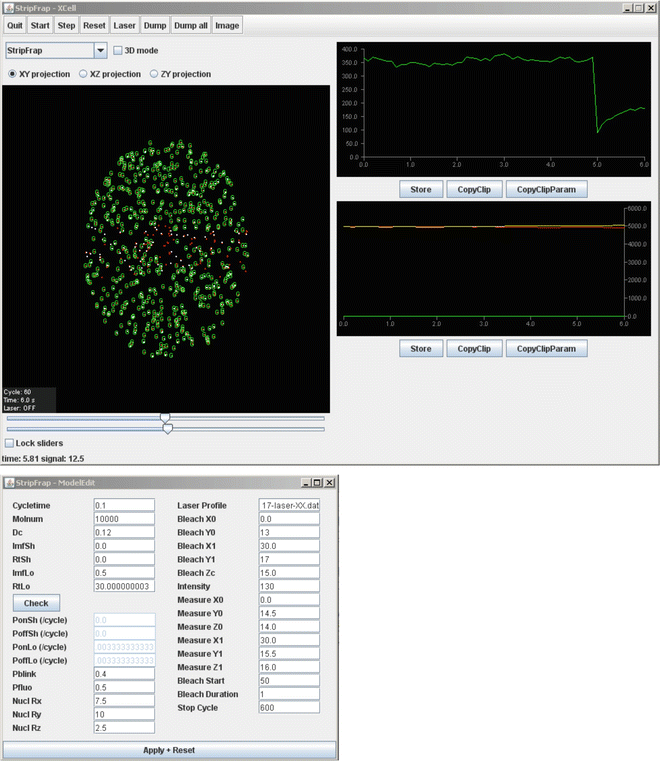Viewport: 660px width, 761px height.
Task: Click the Start button in toolbar
Action: [x=40, y=25]
